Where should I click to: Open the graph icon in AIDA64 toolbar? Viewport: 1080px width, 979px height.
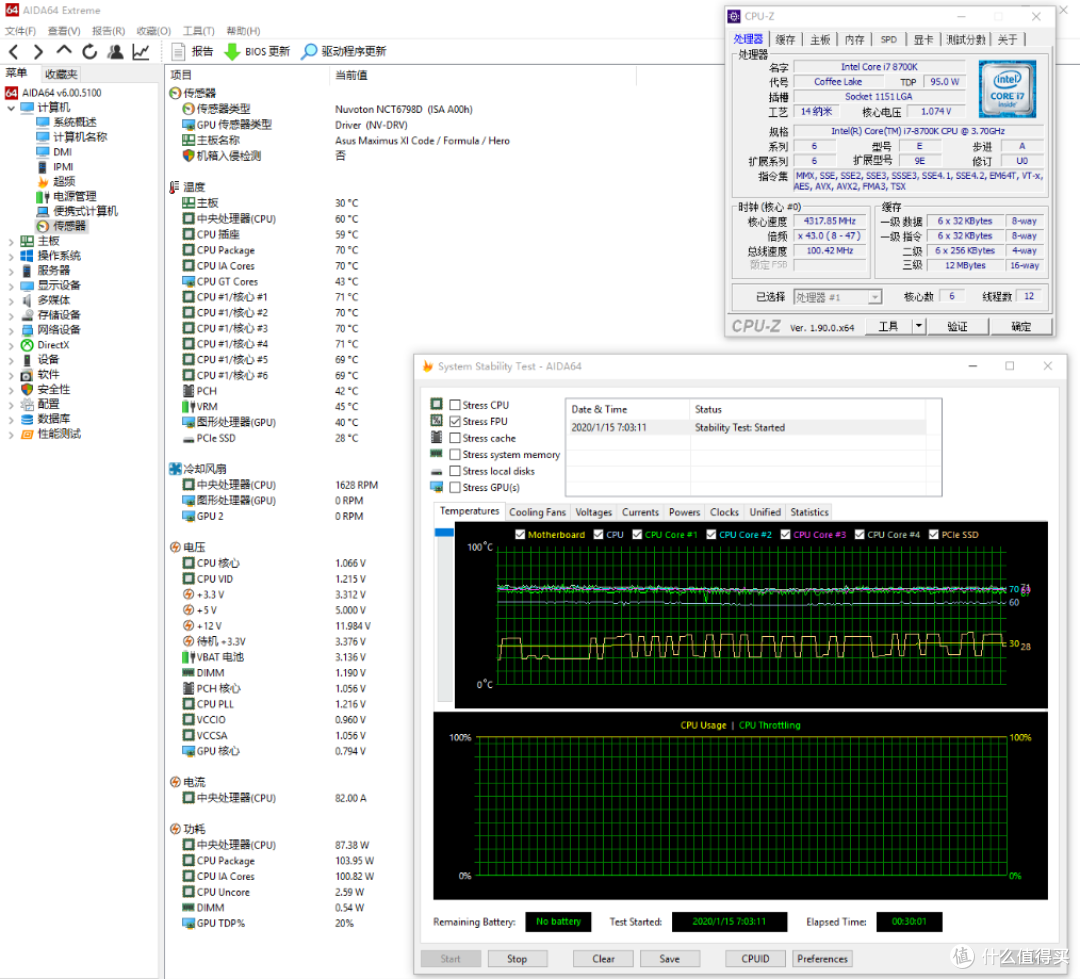pyautogui.click(x=141, y=52)
